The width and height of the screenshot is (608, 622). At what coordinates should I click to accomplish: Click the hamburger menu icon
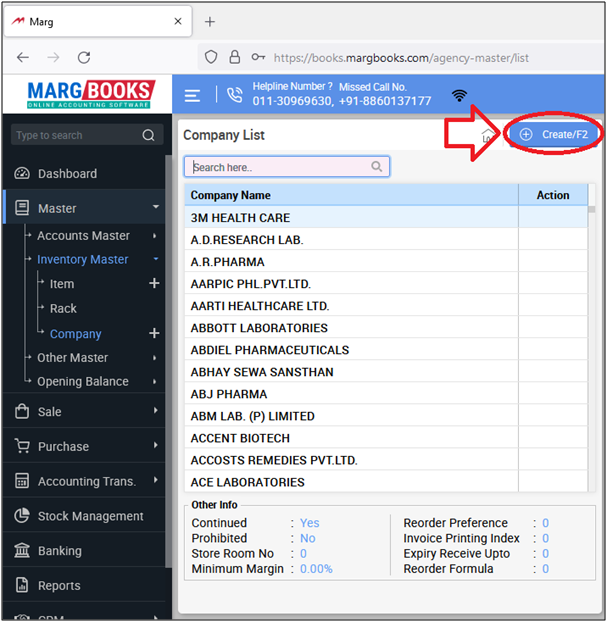coord(192,96)
